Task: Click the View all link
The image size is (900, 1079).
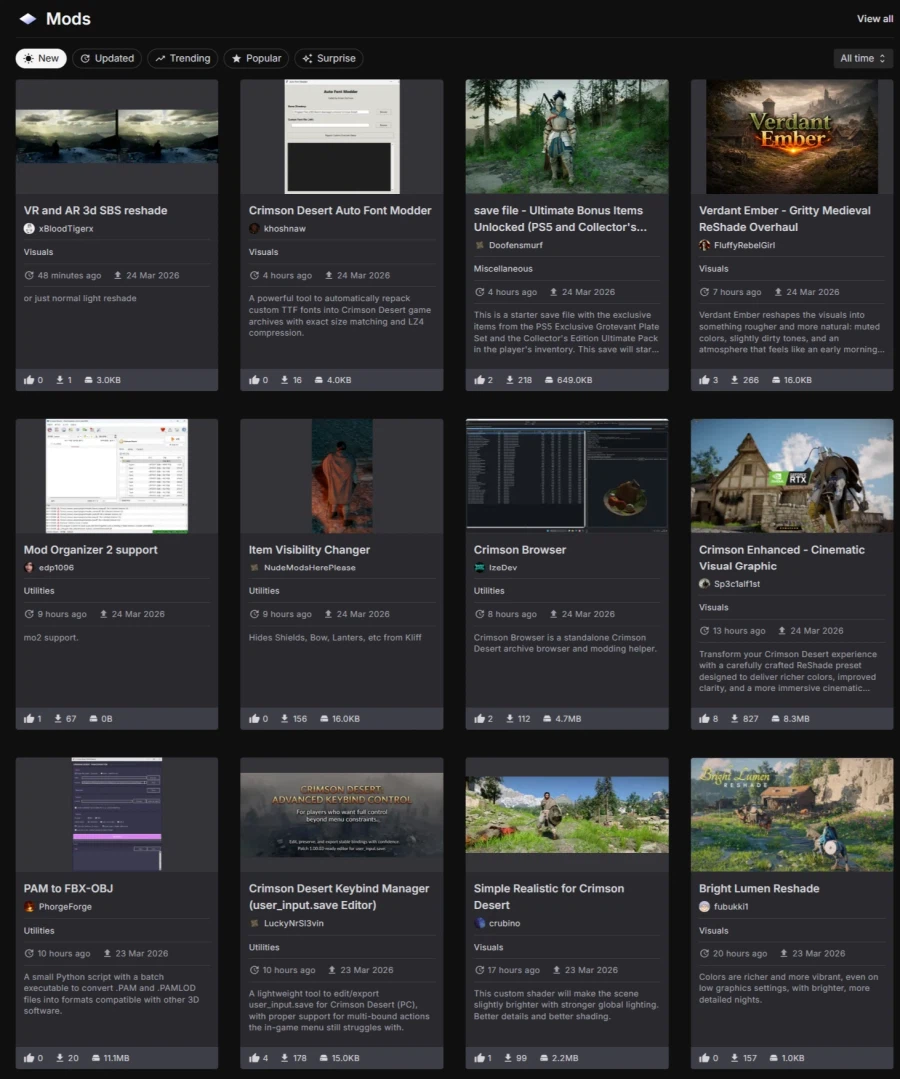Action: [875, 19]
